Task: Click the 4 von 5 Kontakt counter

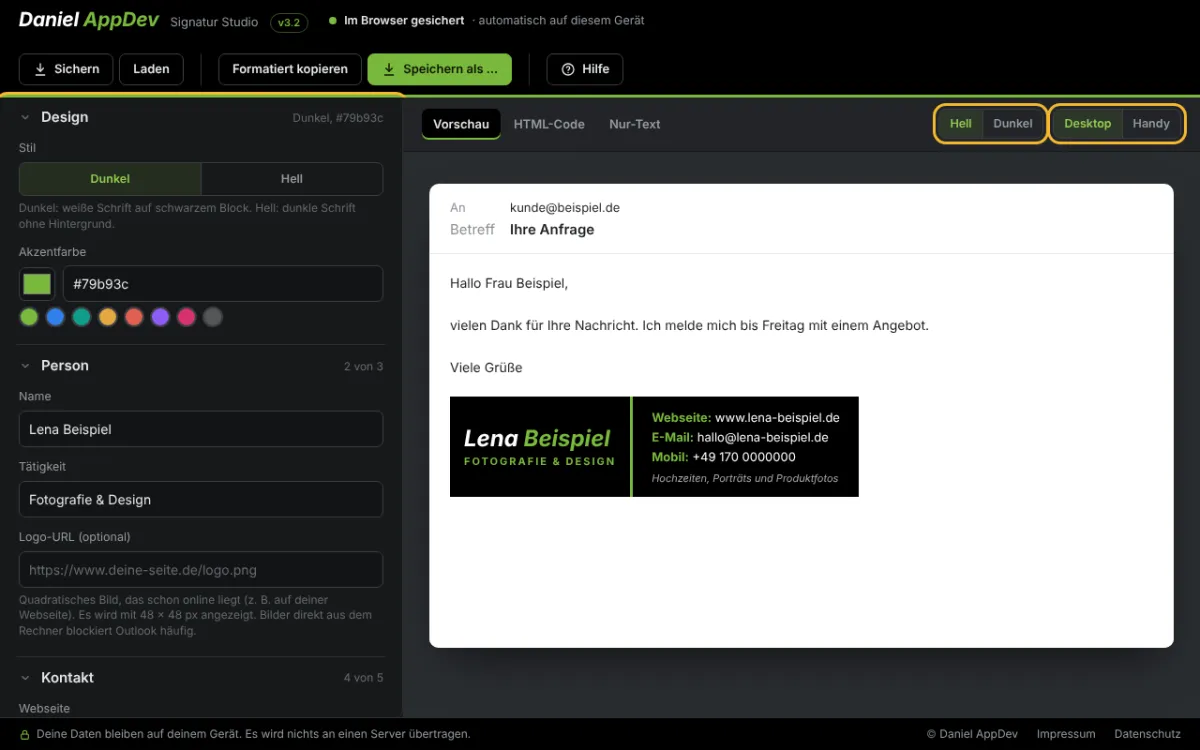Action: click(x=363, y=678)
